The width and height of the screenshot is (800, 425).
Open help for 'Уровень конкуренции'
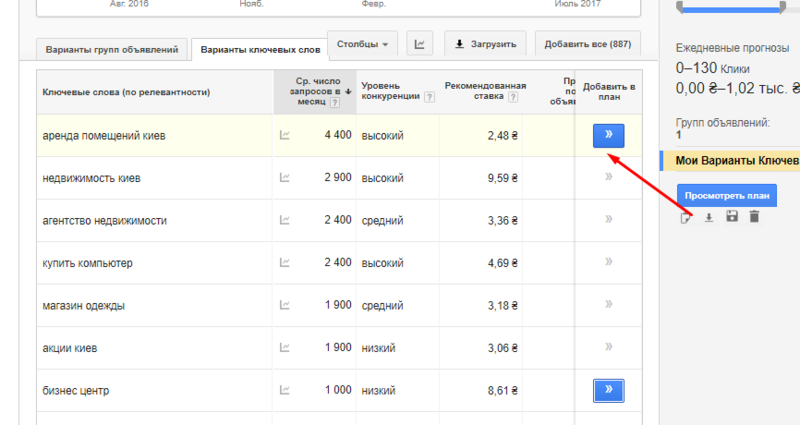[430, 97]
